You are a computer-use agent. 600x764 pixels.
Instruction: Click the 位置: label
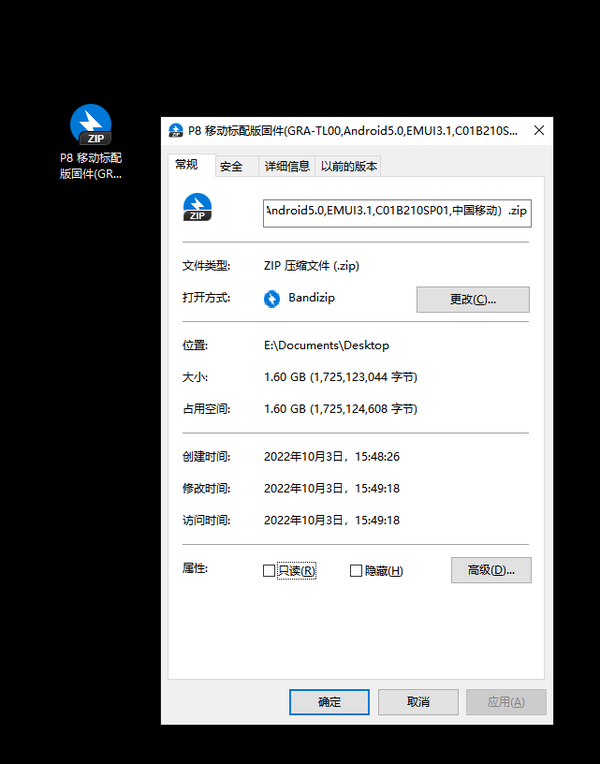195,345
